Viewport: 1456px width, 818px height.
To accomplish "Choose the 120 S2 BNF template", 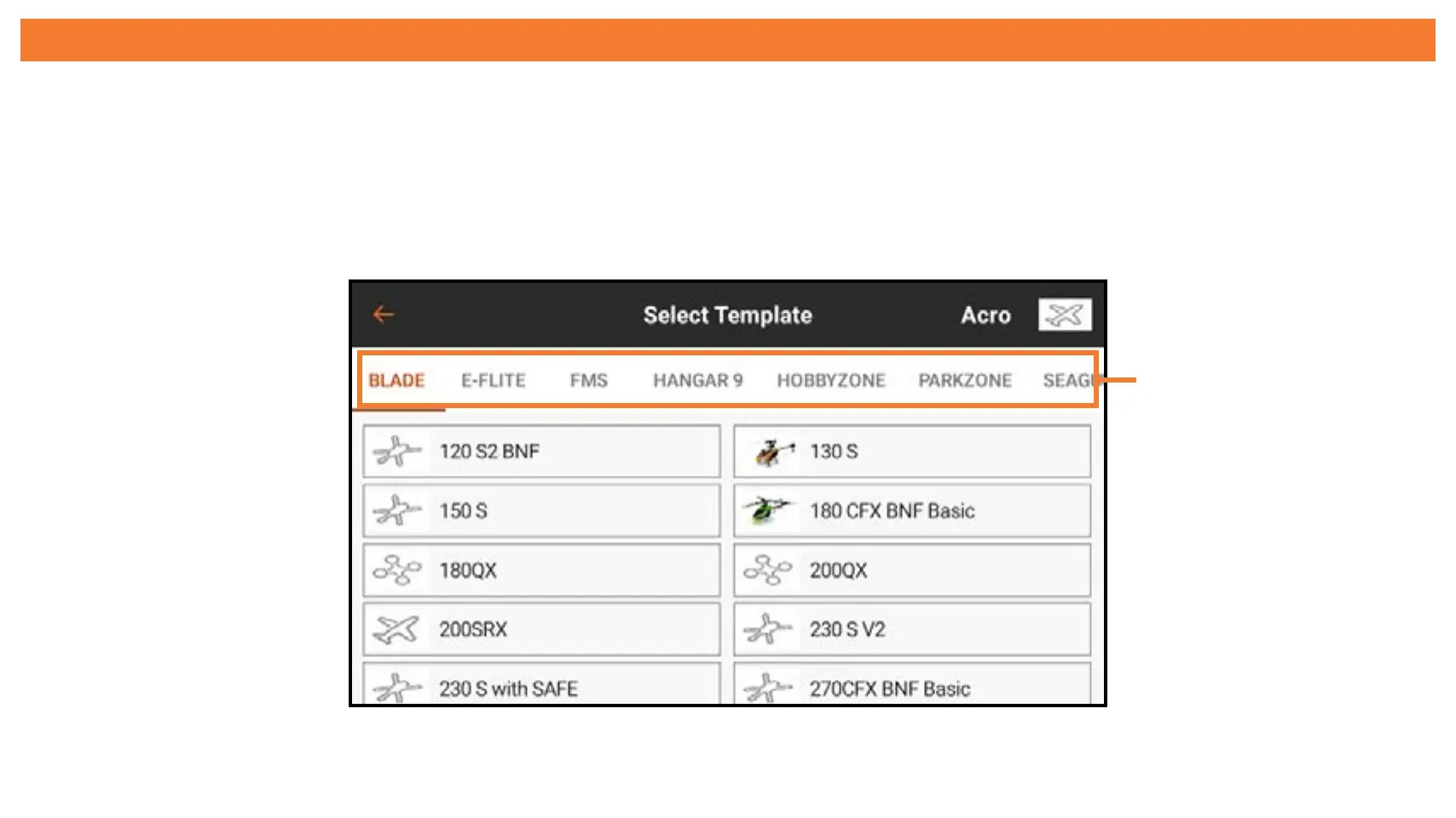I will [x=541, y=452].
